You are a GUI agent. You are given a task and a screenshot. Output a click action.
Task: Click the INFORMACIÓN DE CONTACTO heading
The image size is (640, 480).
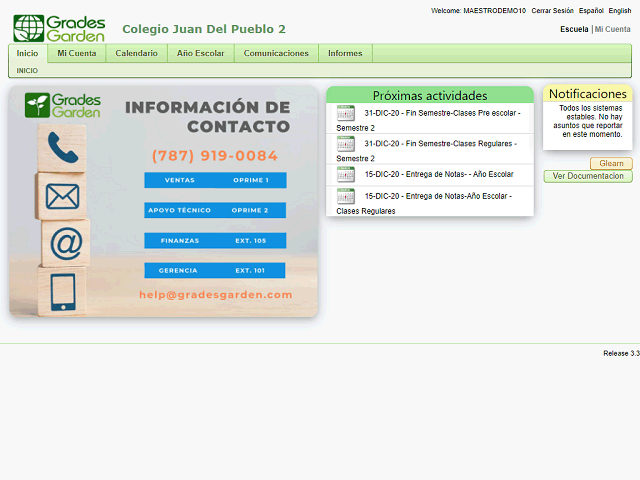(x=208, y=117)
